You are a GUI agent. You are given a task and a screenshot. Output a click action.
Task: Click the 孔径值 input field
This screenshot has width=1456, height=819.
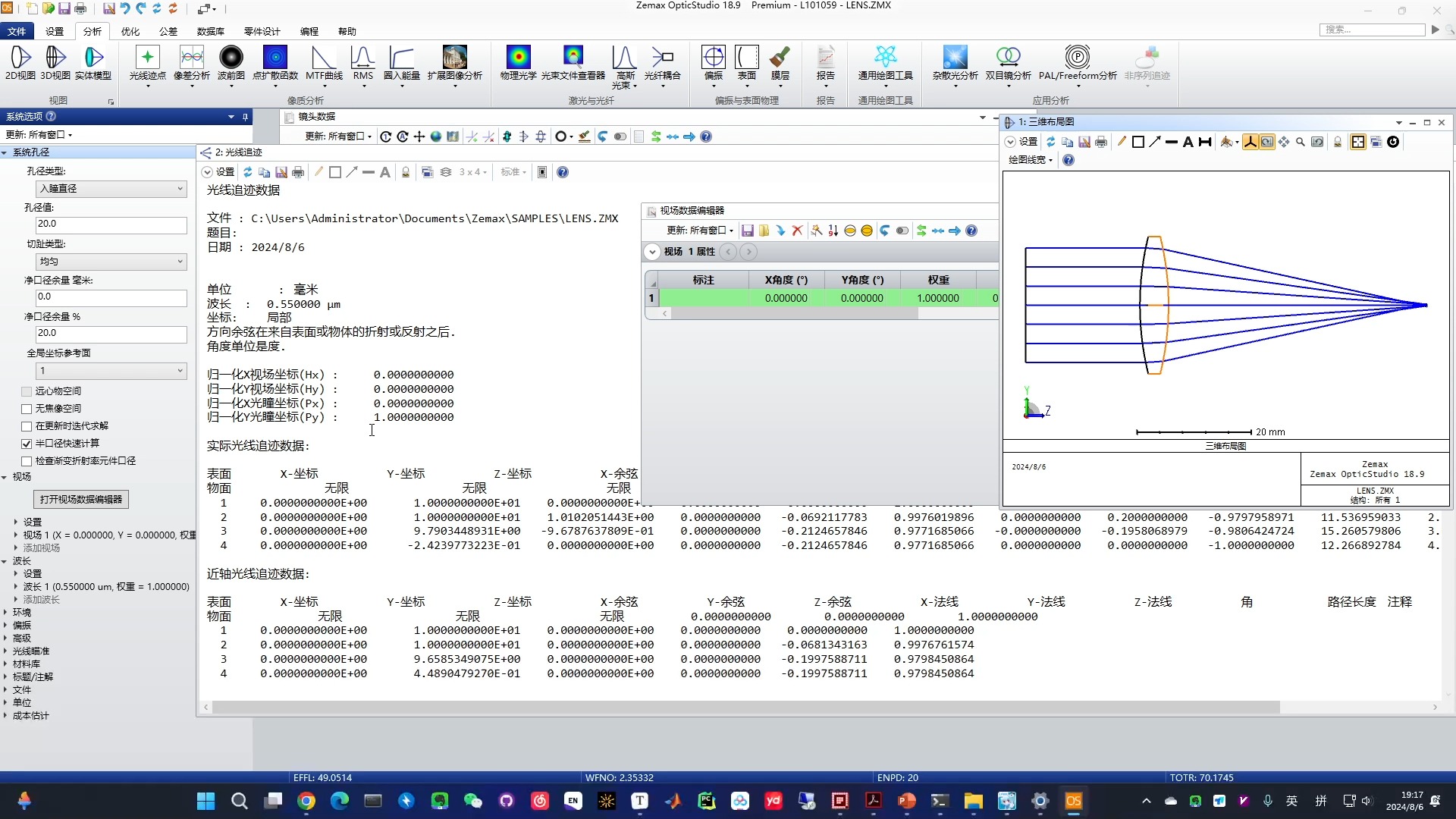pyautogui.click(x=111, y=224)
